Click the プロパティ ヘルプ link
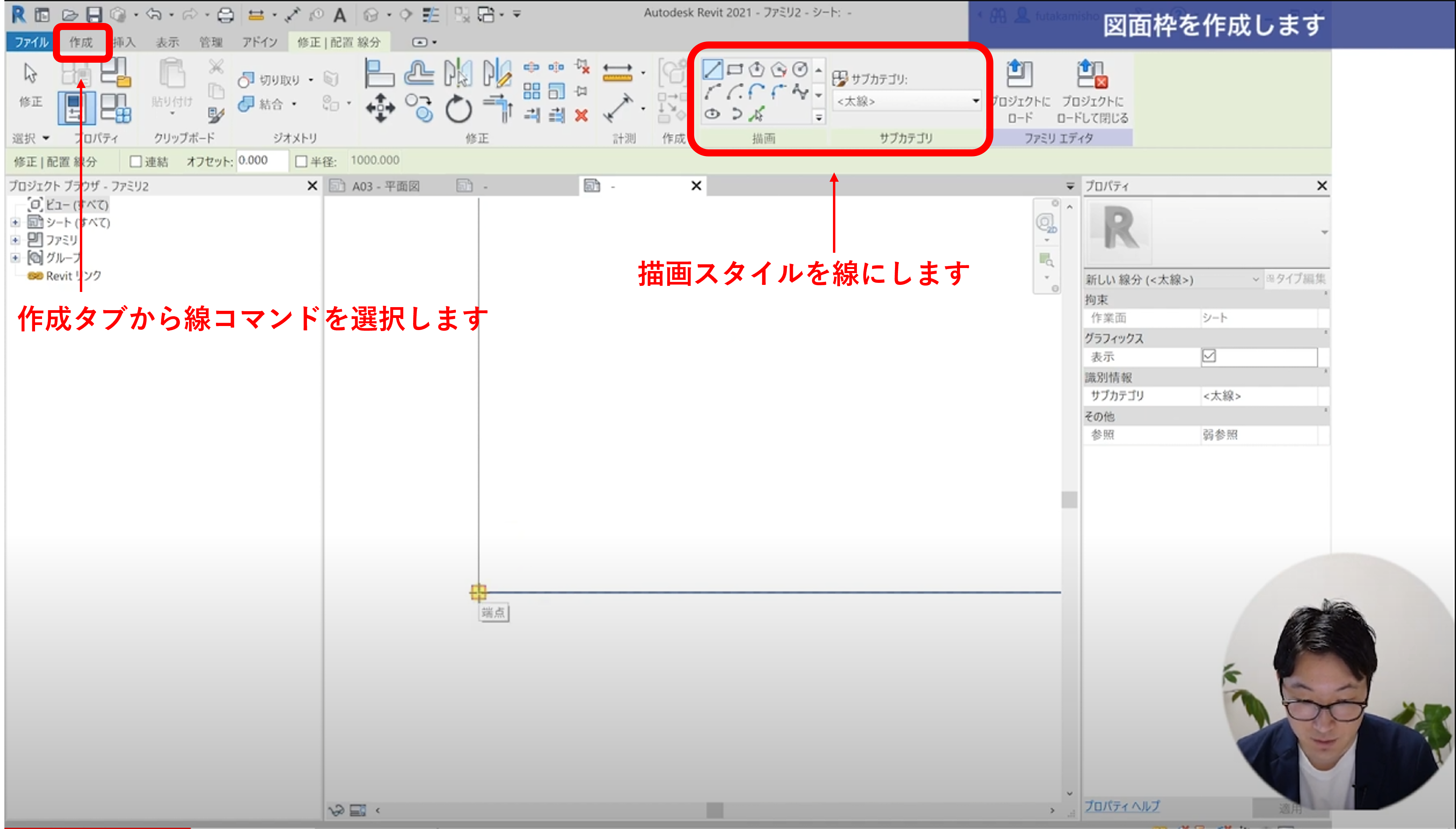 (x=1121, y=806)
